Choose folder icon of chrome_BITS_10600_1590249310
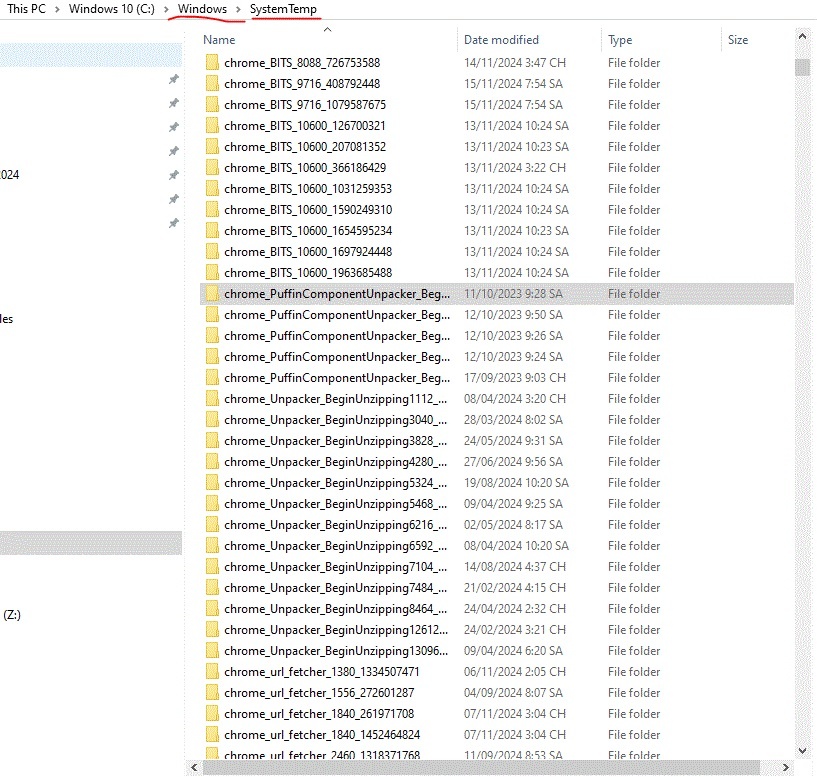The height and width of the screenshot is (777, 817). pos(212,209)
